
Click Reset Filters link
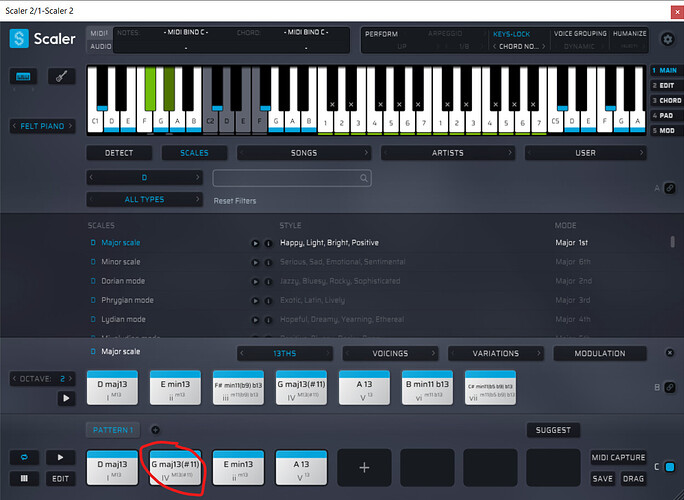pos(235,201)
